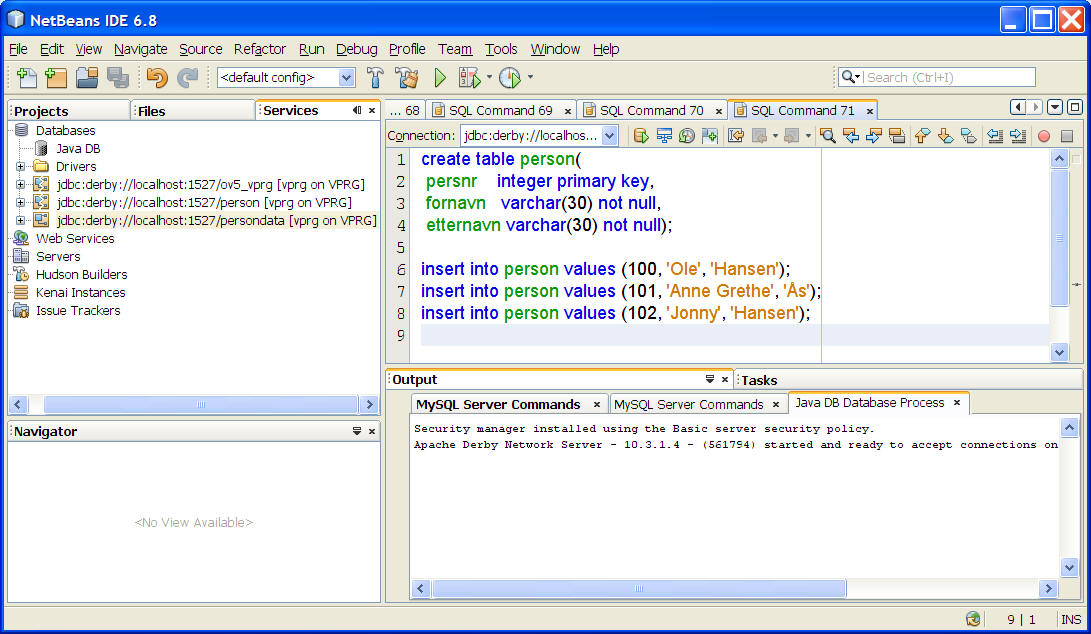Jump to Next Bookmark icon
Image resolution: width=1091 pixels, height=634 pixels.
[945, 136]
